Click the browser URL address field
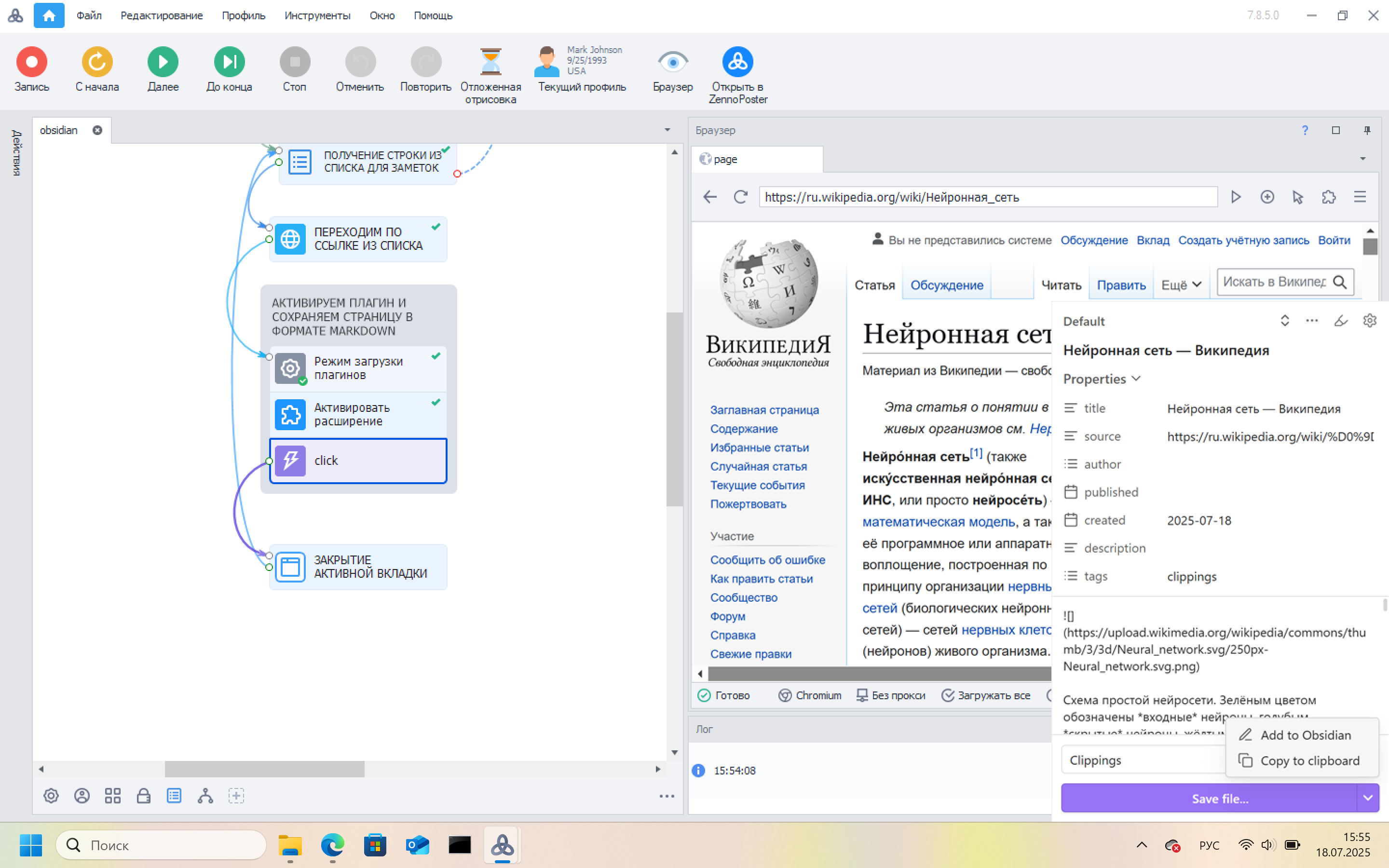1389x868 pixels. 988,197
